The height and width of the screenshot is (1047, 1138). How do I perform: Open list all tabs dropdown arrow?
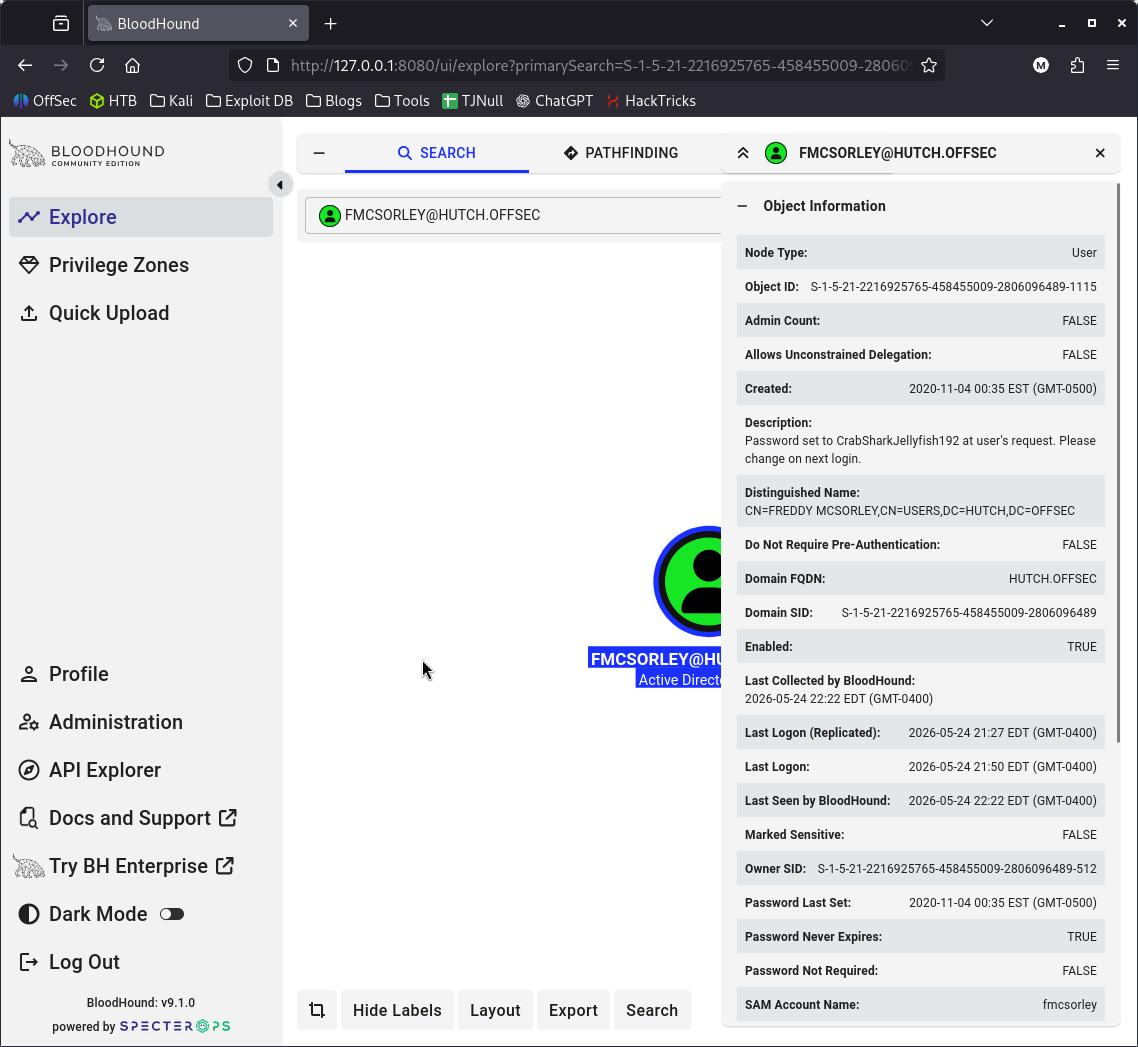tap(986, 23)
